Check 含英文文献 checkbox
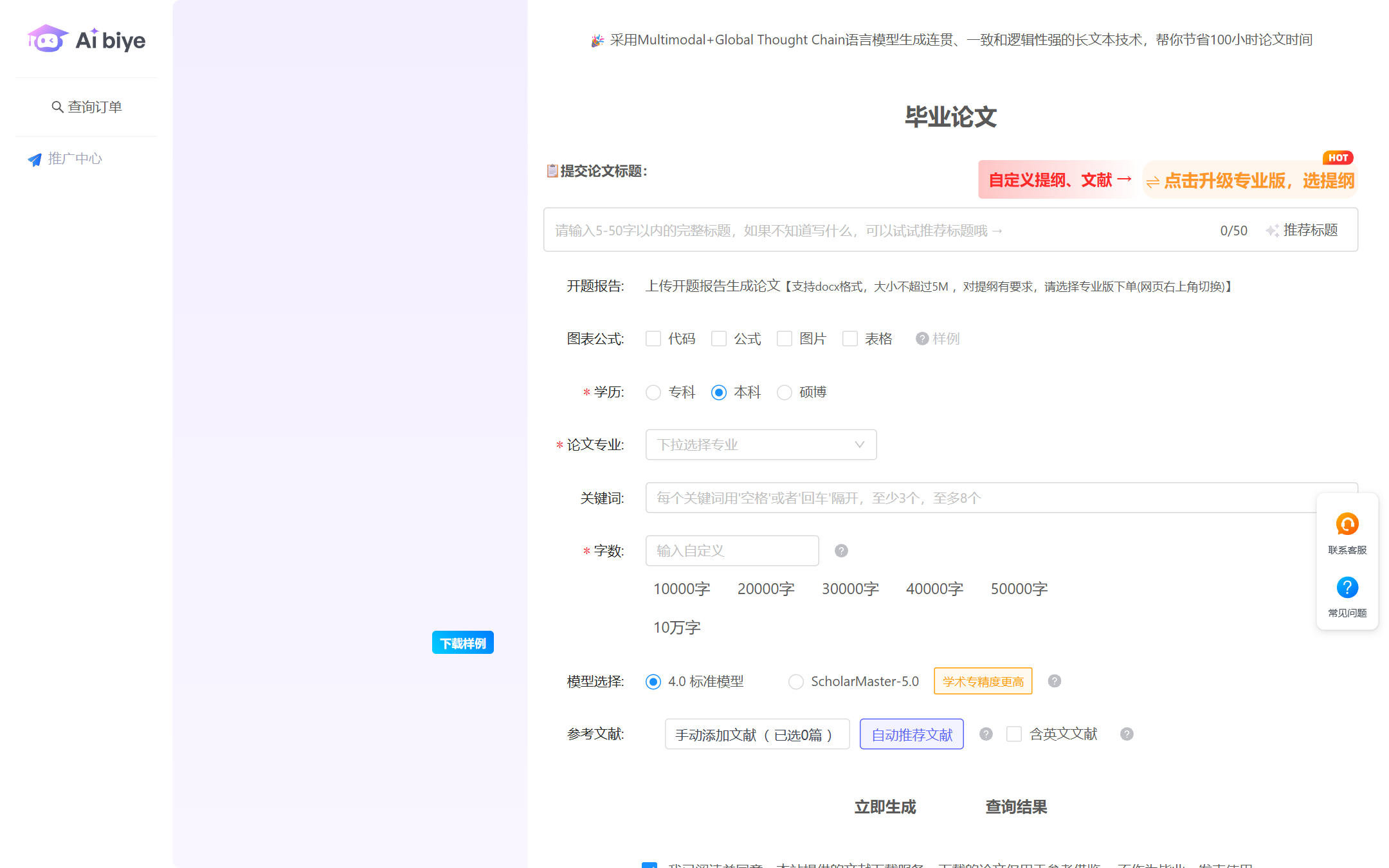The width and height of the screenshot is (1389, 868). point(1014,734)
